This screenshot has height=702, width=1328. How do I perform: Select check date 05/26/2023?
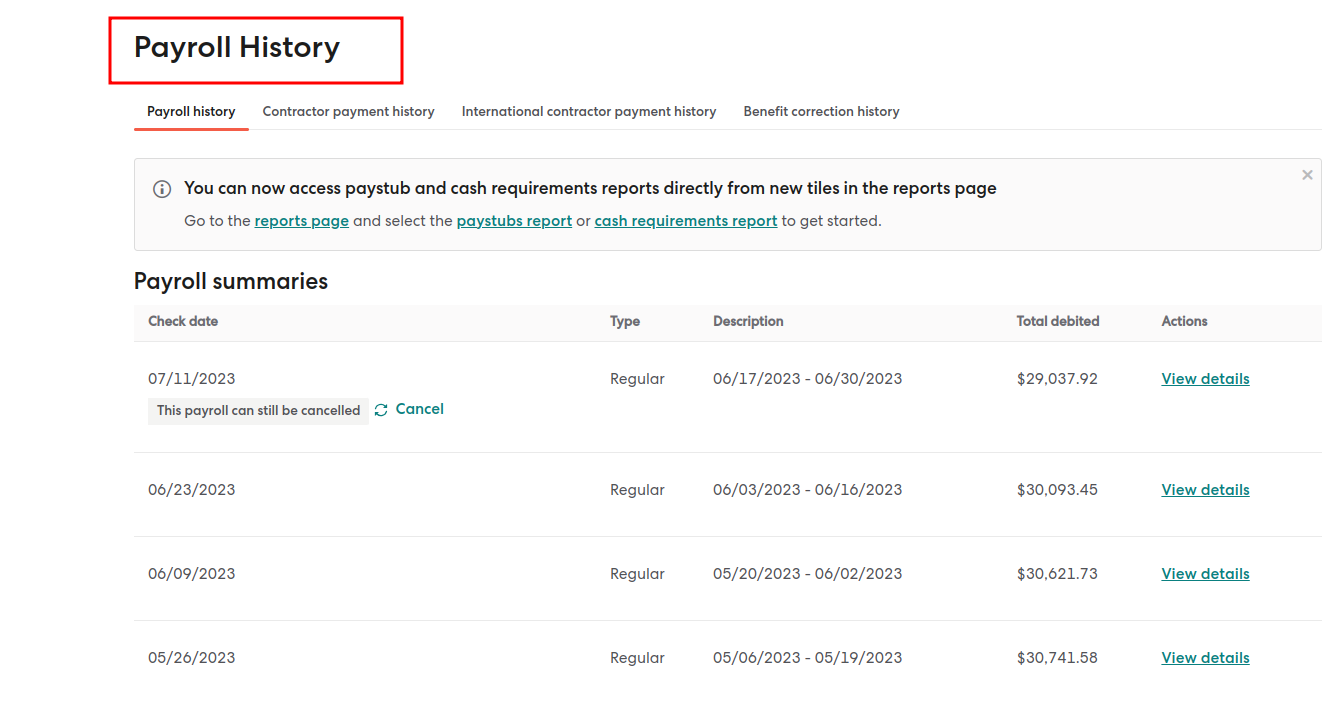coord(192,658)
